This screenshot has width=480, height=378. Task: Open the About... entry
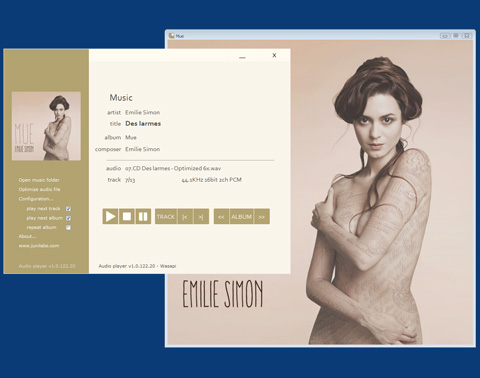point(27,236)
